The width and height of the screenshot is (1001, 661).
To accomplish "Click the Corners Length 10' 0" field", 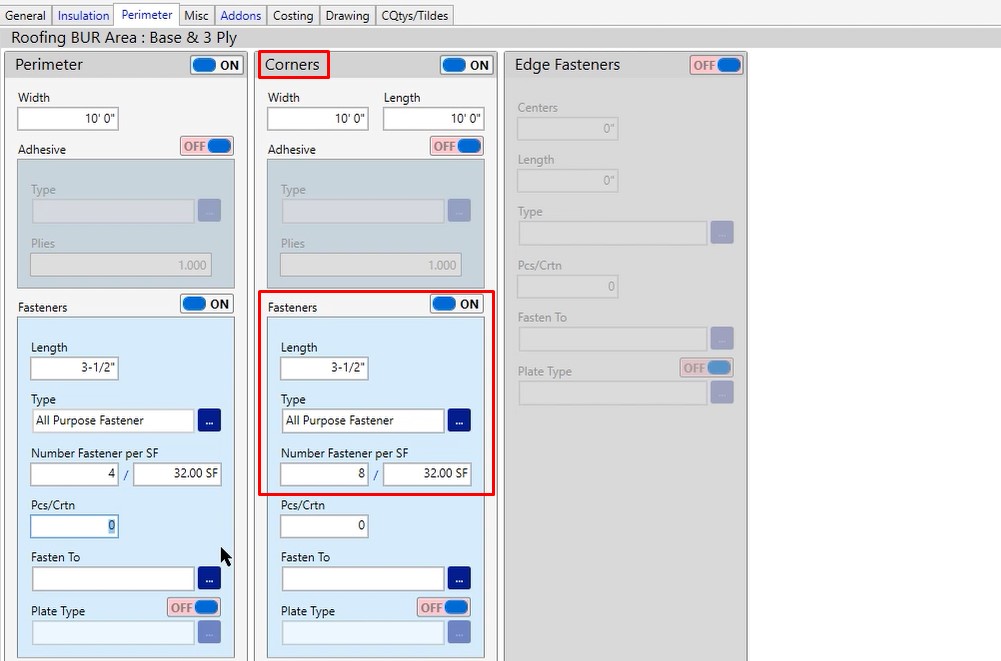I will tap(433, 119).
